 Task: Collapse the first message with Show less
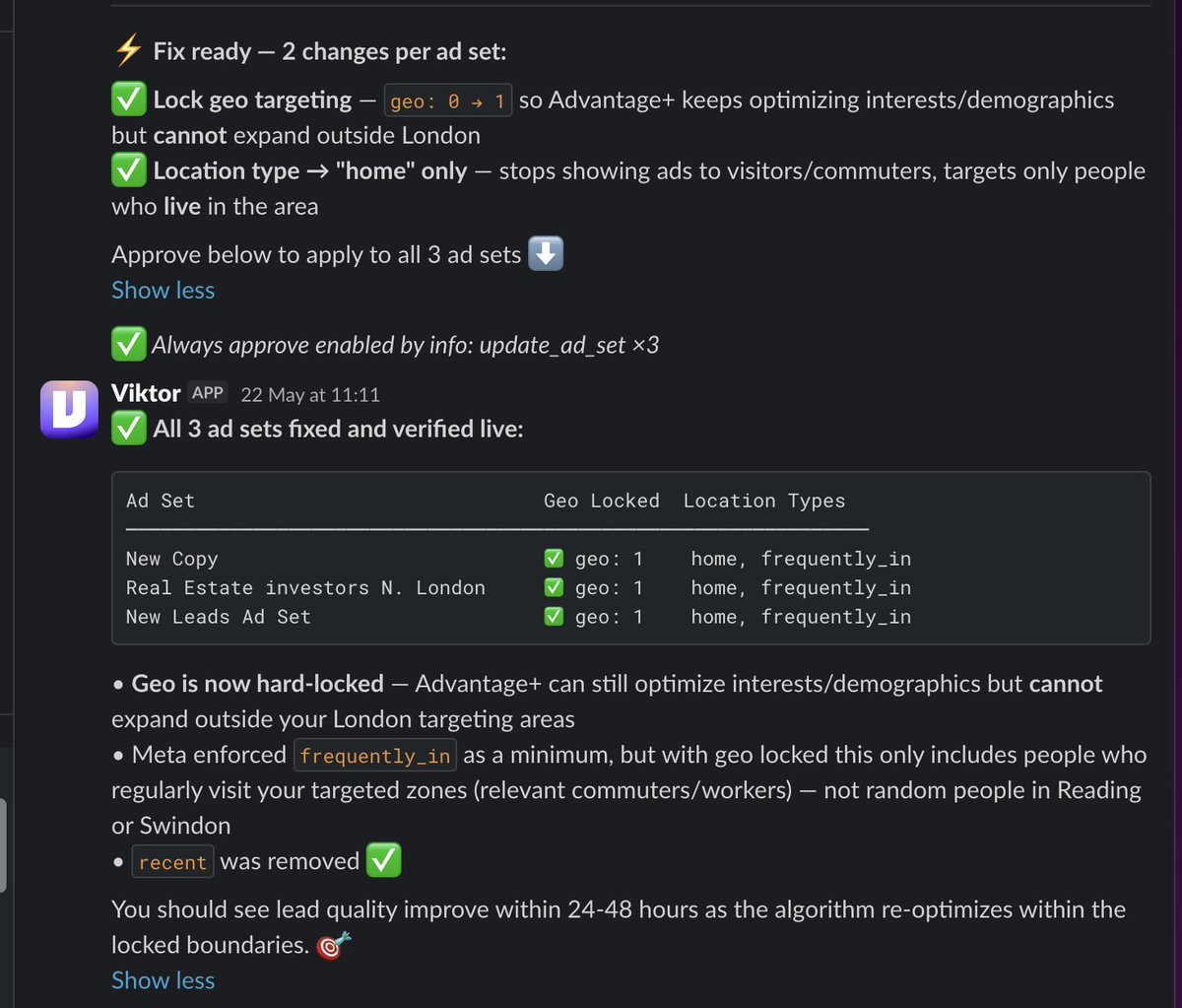163,291
